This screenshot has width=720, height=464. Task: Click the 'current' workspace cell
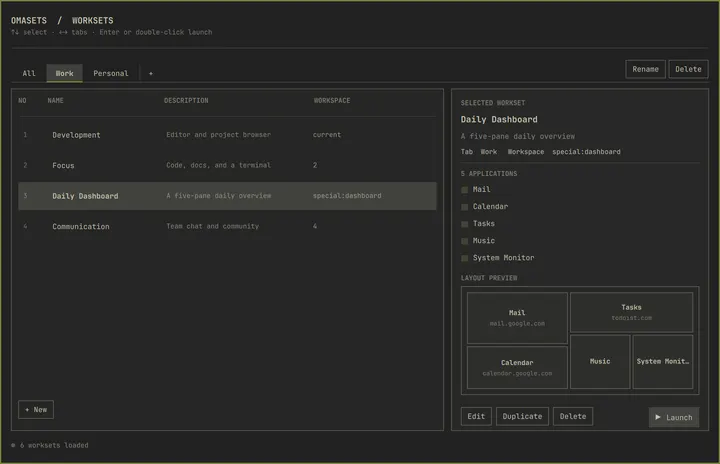pos(327,135)
